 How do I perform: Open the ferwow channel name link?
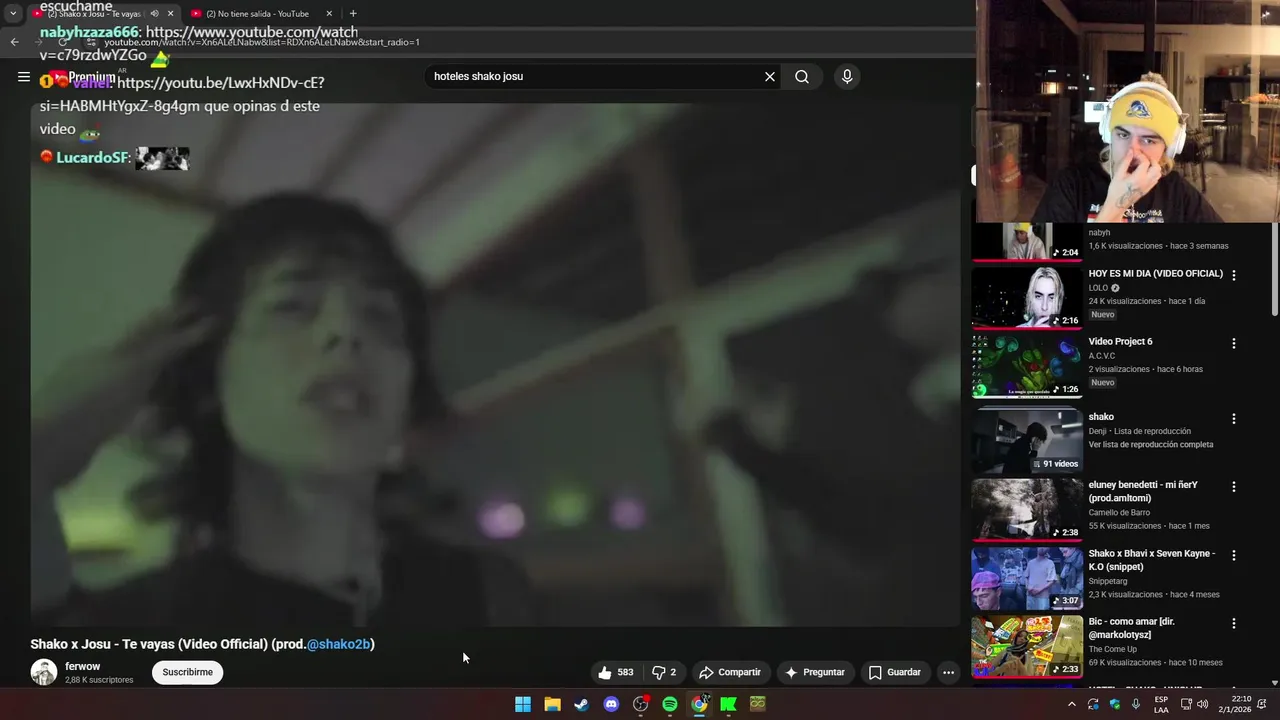[83, 666]
